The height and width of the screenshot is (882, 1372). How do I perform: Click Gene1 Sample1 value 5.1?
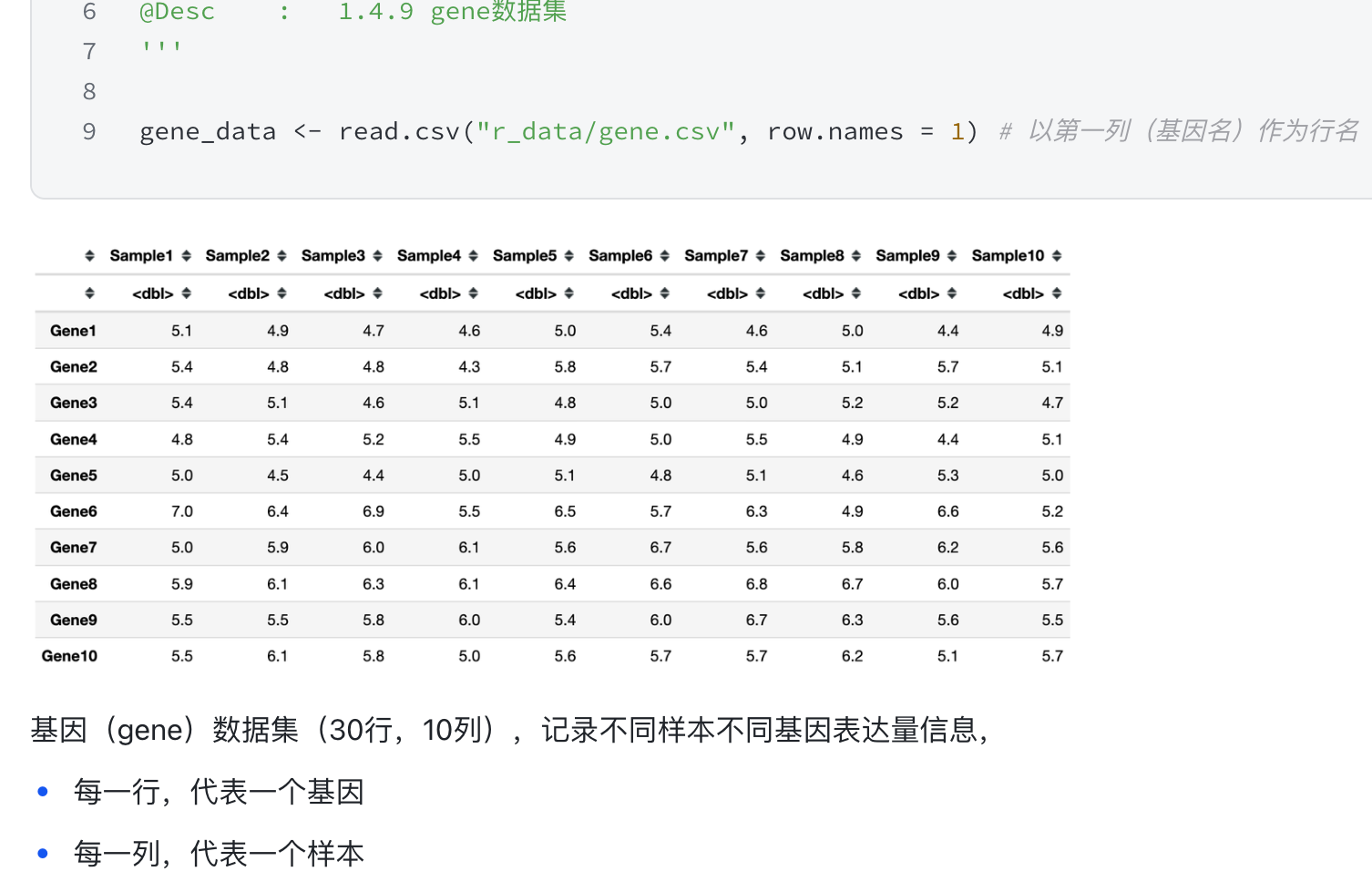pos(182,331)
